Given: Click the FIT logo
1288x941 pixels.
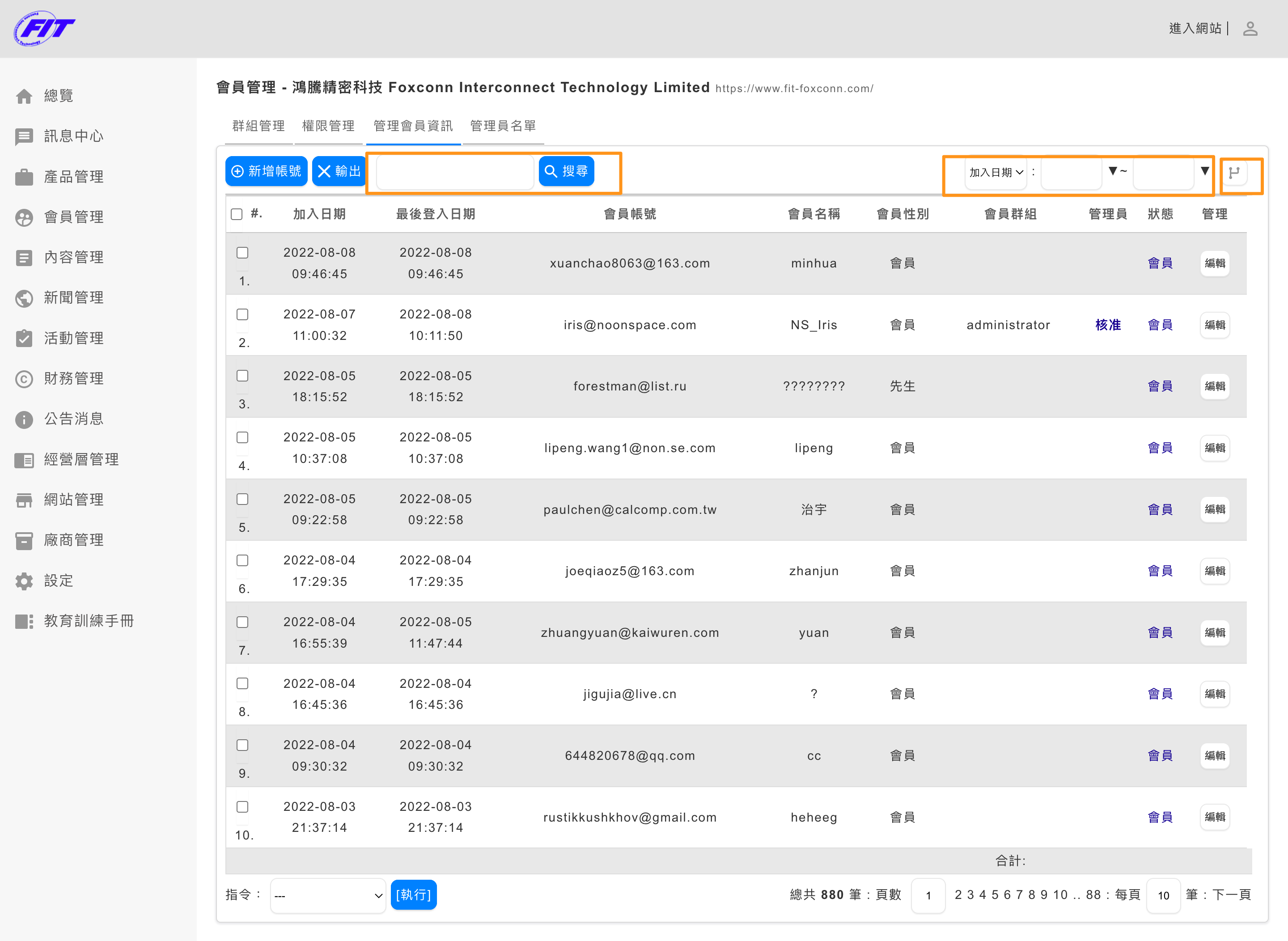Looking at the screenshot, I should click(44, 28).
